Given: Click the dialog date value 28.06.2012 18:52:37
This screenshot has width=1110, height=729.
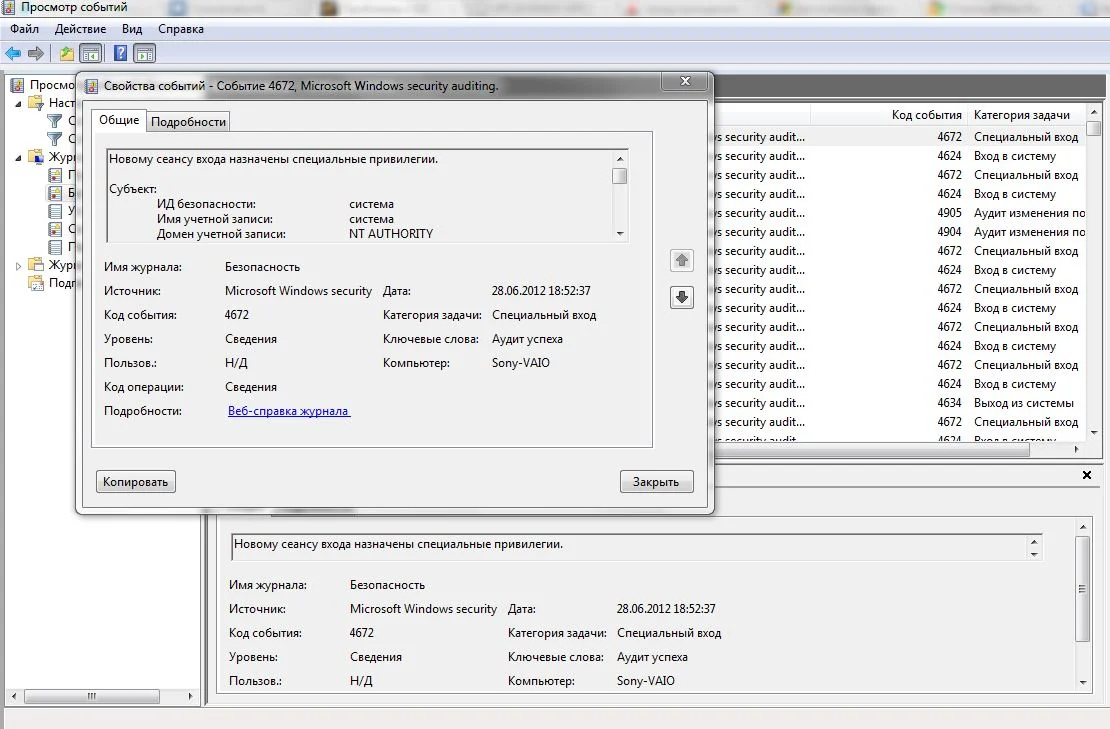Looking at the screenshot, I should (x=541, y=291).
